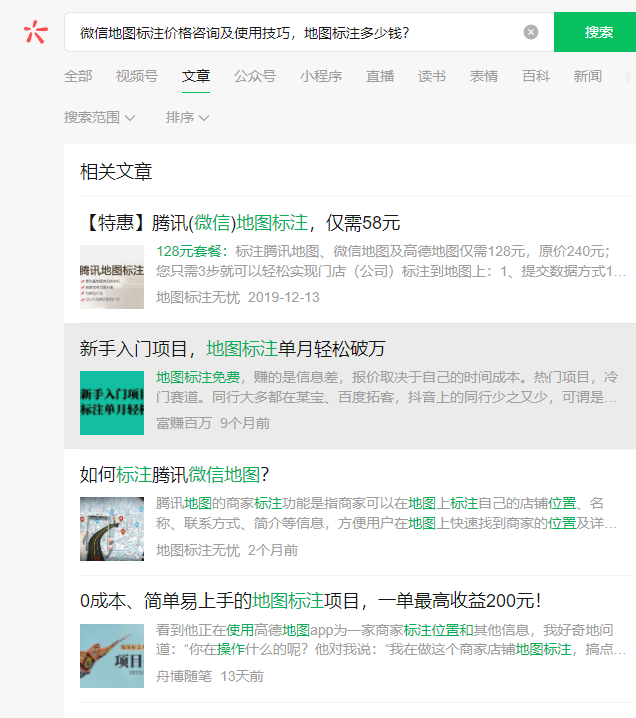
Task: Open the 百科 tab
Action: click(535, 76)
